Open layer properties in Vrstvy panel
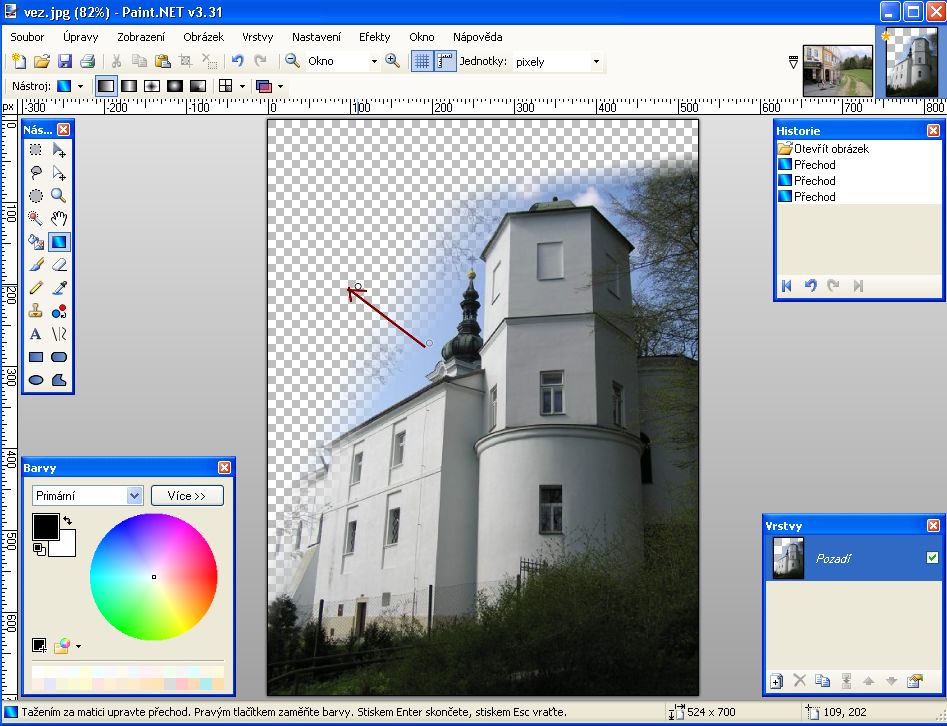Viewport: 947px width, 726px height. pyautogui.click(x=913, y=681)
